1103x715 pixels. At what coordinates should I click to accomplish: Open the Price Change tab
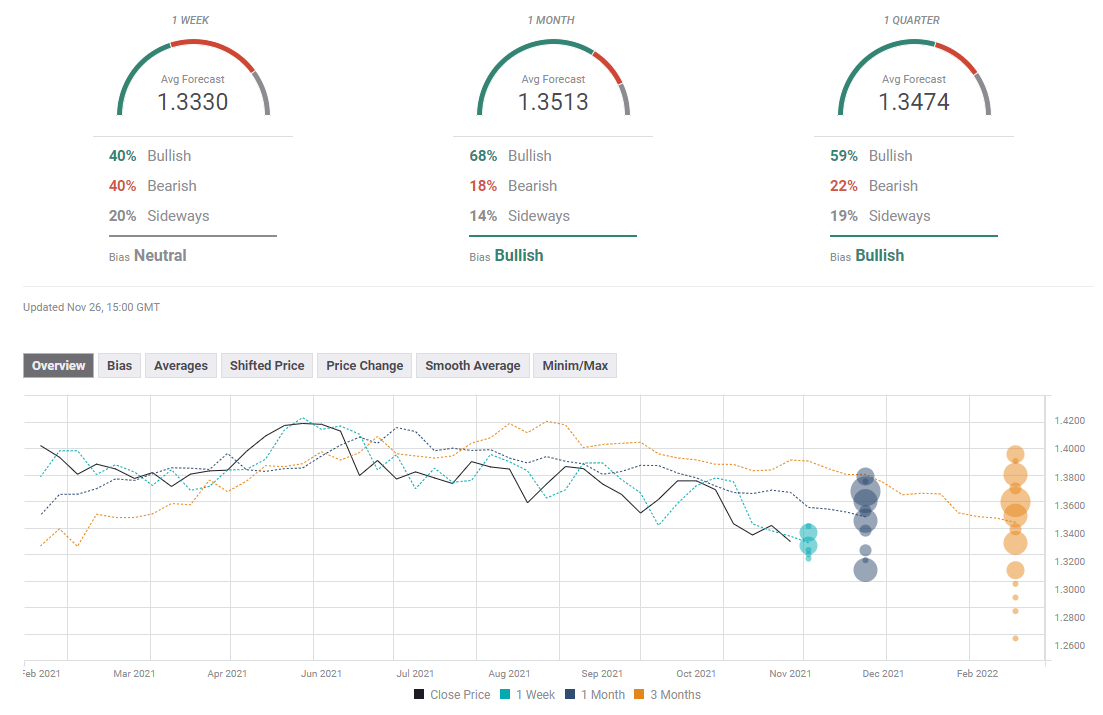(365, 366)
